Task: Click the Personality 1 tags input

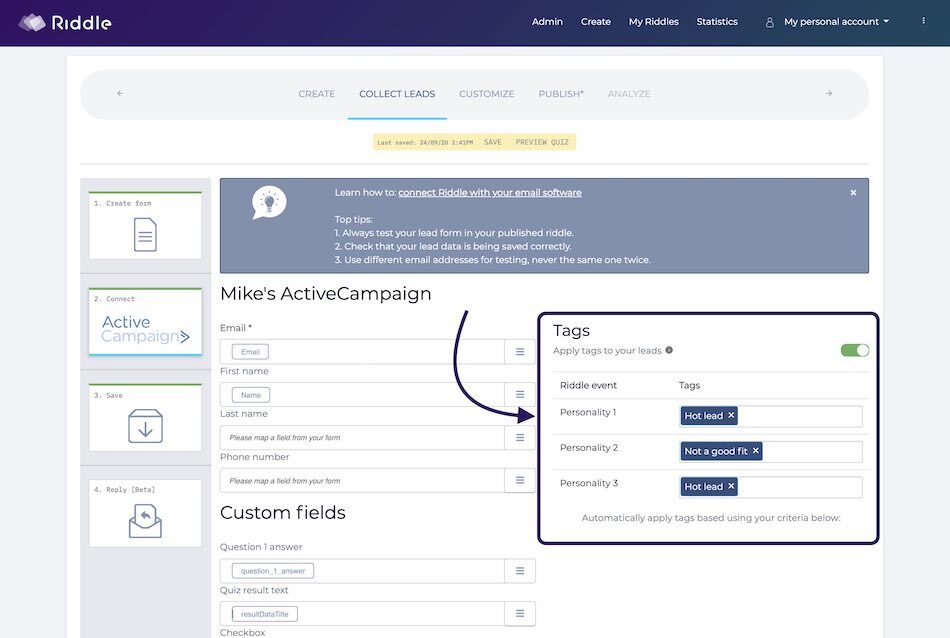Action: click(x=771, y=416)
